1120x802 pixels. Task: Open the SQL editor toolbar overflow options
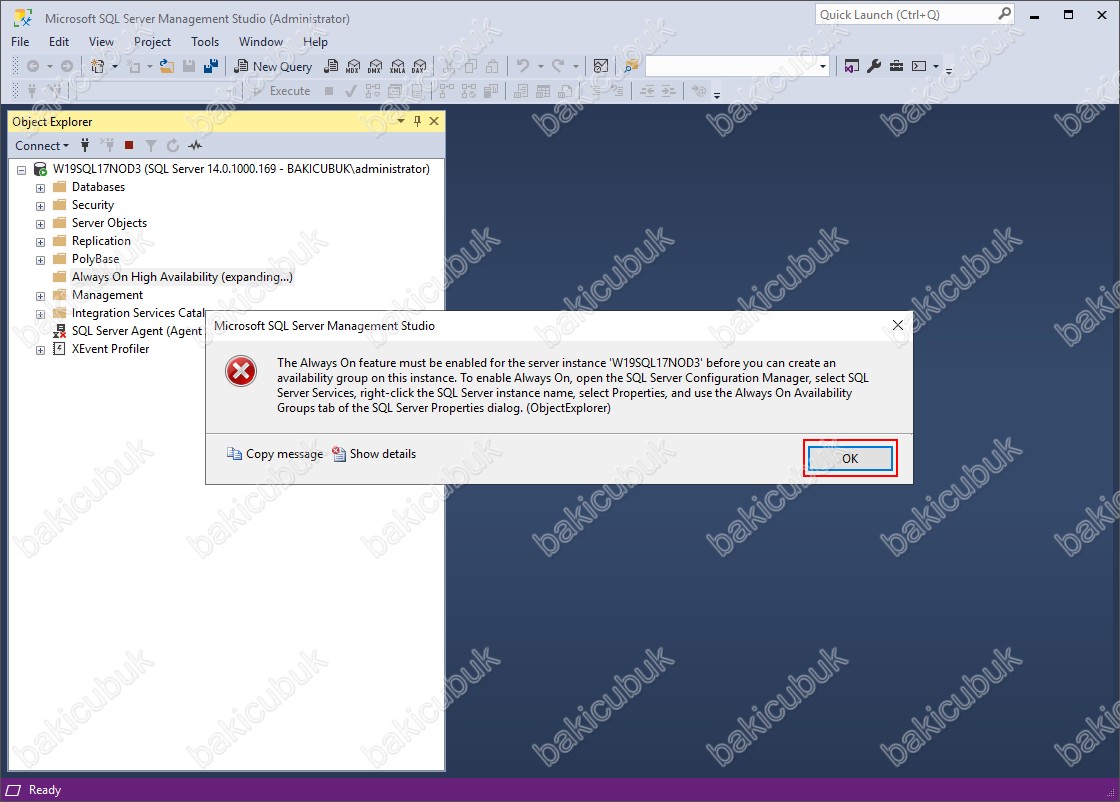tap(717, 94)
